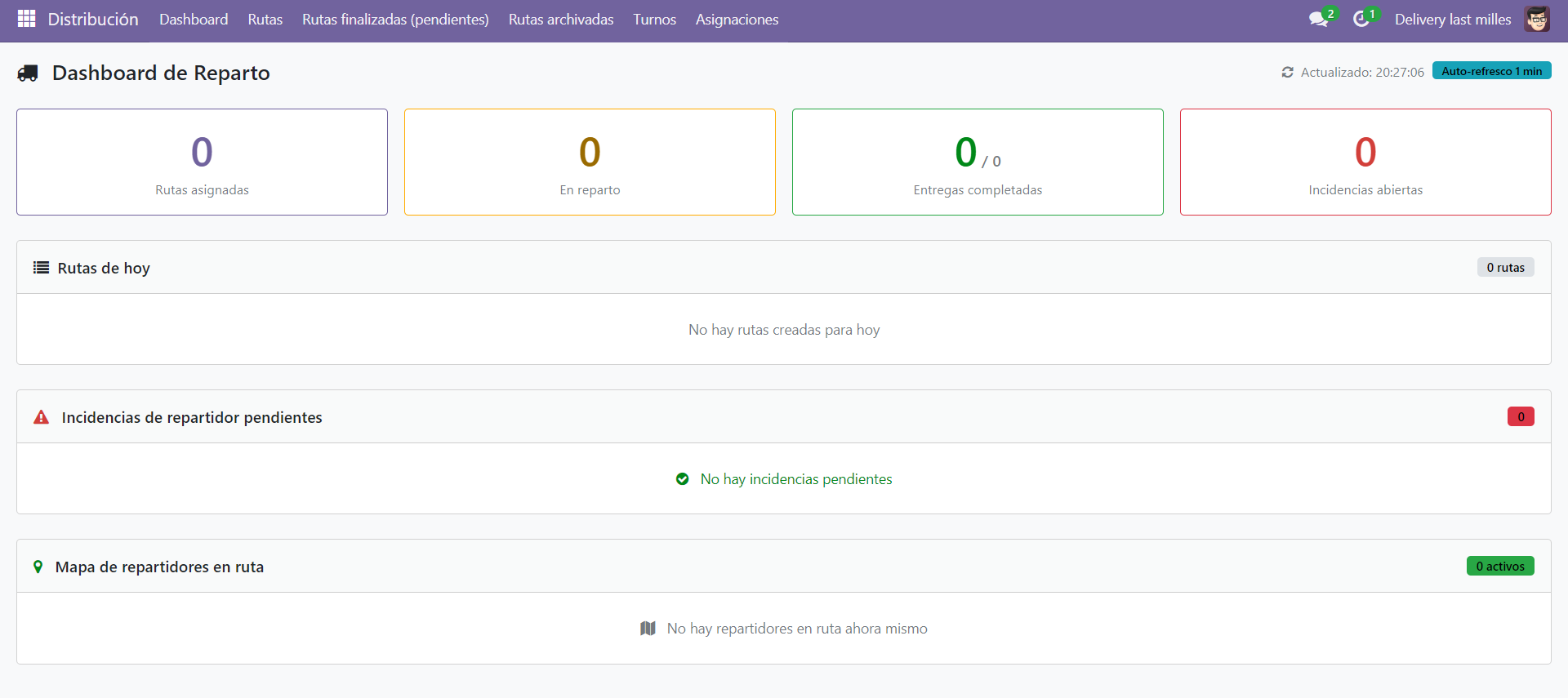Click No hay rutas creadas para hoy text

click(x=784, y=330)
